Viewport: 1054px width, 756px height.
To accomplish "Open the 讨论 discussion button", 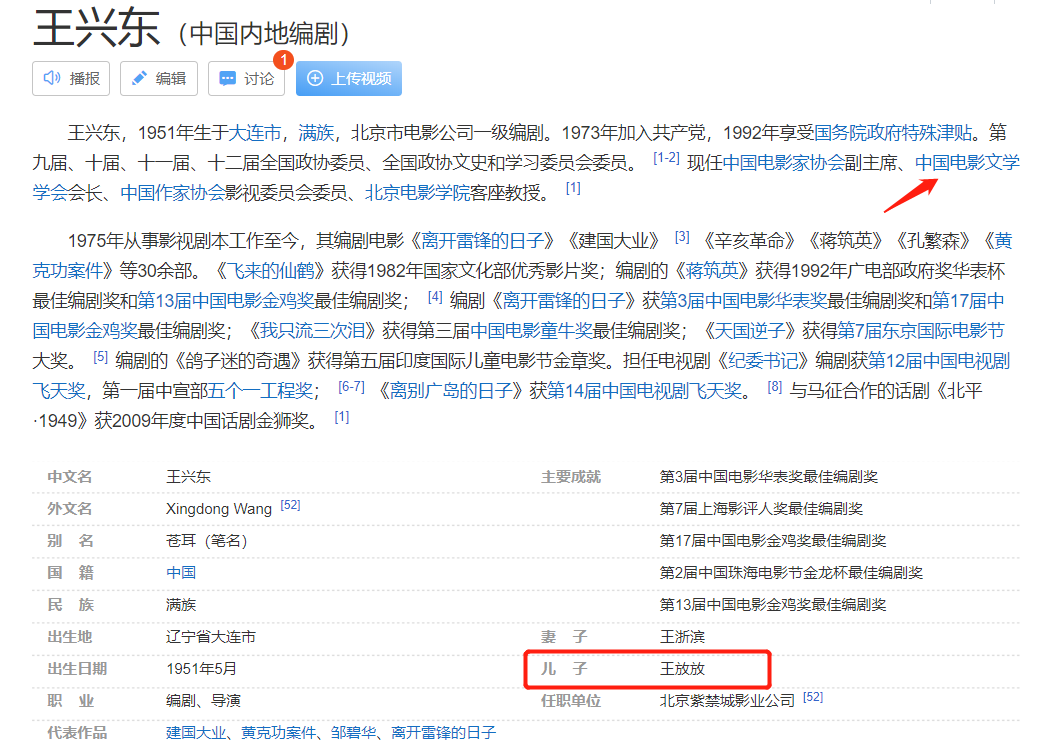I will (x=247, y=79).
